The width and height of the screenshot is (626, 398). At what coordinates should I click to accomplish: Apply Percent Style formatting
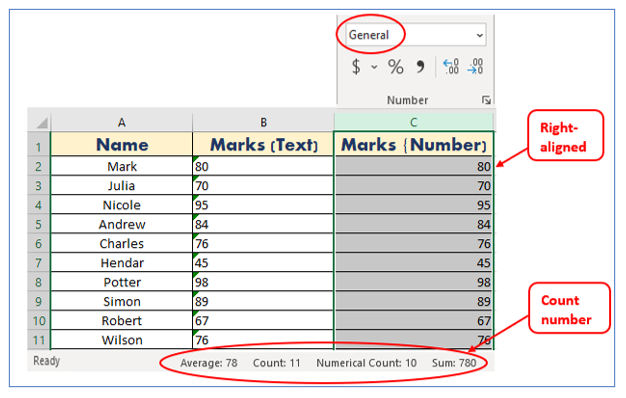396,67
